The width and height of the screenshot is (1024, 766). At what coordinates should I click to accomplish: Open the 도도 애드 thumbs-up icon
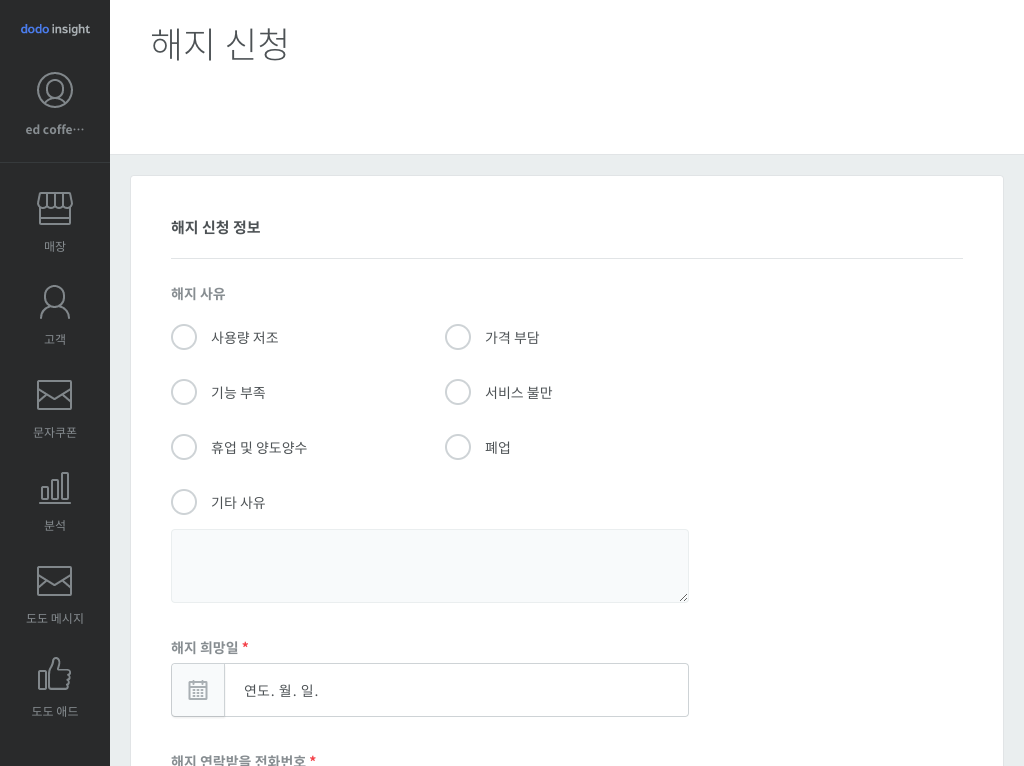point(55,674)
